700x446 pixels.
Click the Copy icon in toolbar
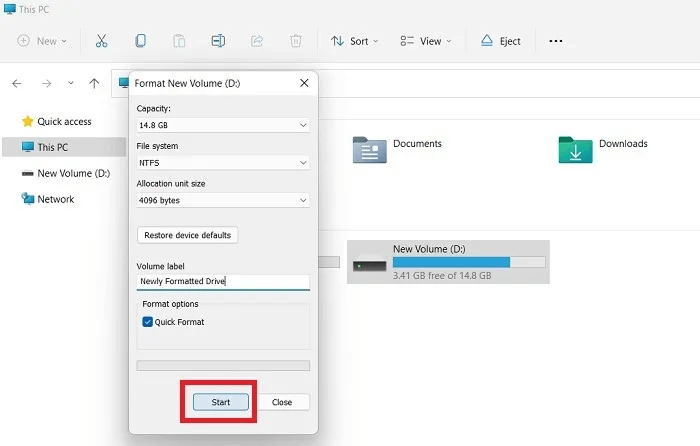pos(140,41)
